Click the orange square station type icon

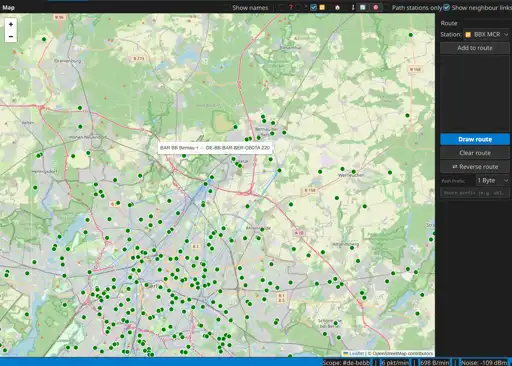click(322, 7)
